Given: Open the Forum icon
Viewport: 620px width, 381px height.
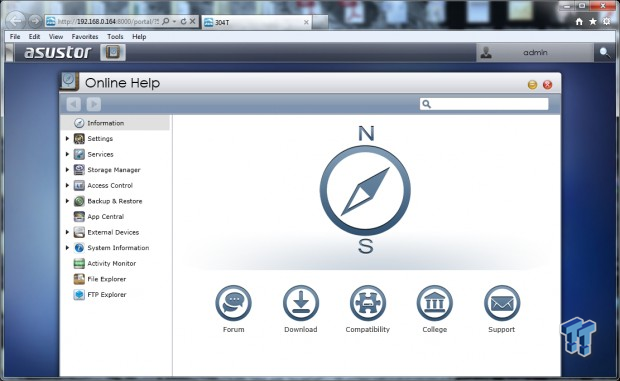Looking at the screenshot, I should pos(233,303).
